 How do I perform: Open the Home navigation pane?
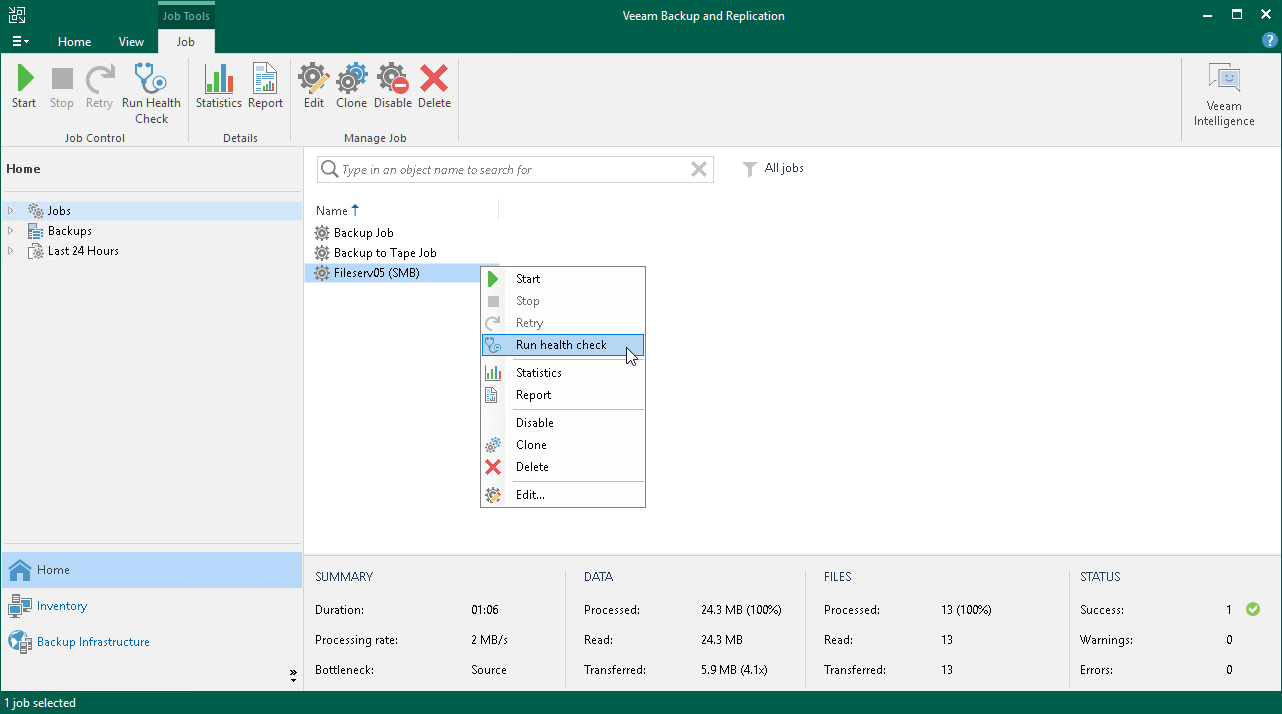[x=151, y=570]
